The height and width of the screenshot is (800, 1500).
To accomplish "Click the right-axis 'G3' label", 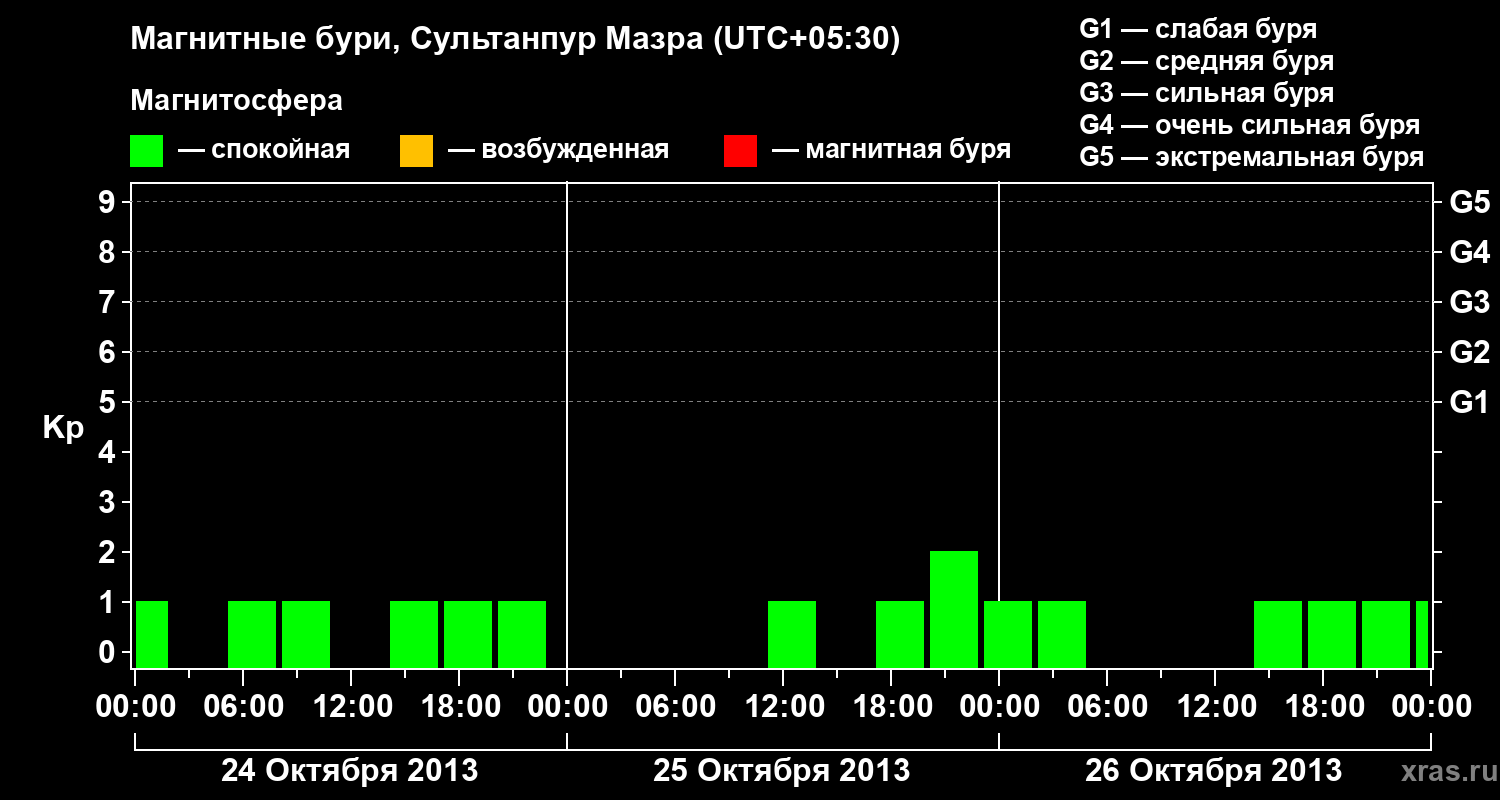I will [x=1470, y=302].
